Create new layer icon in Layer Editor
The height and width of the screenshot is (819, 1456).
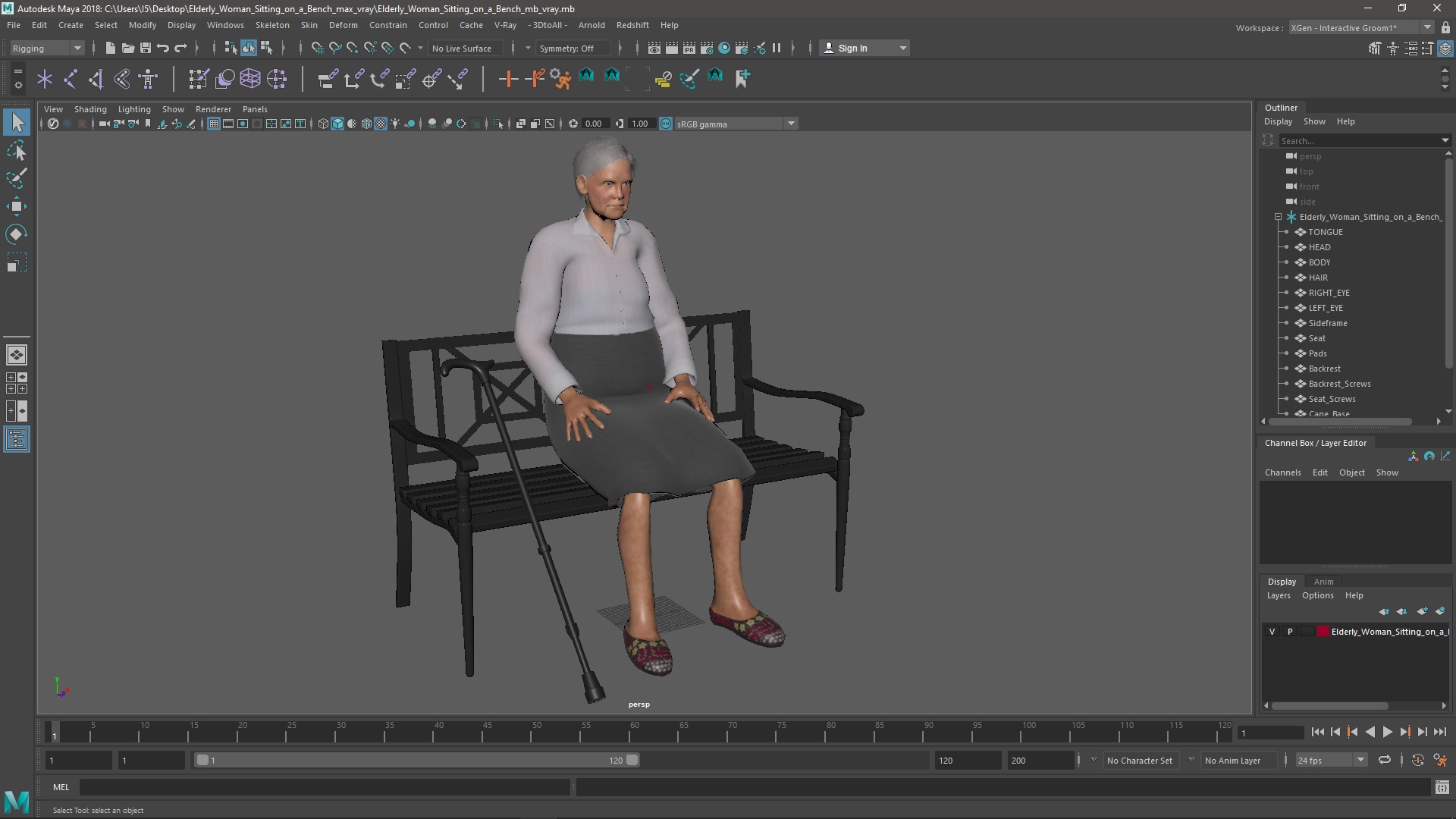pos(1423,611)
